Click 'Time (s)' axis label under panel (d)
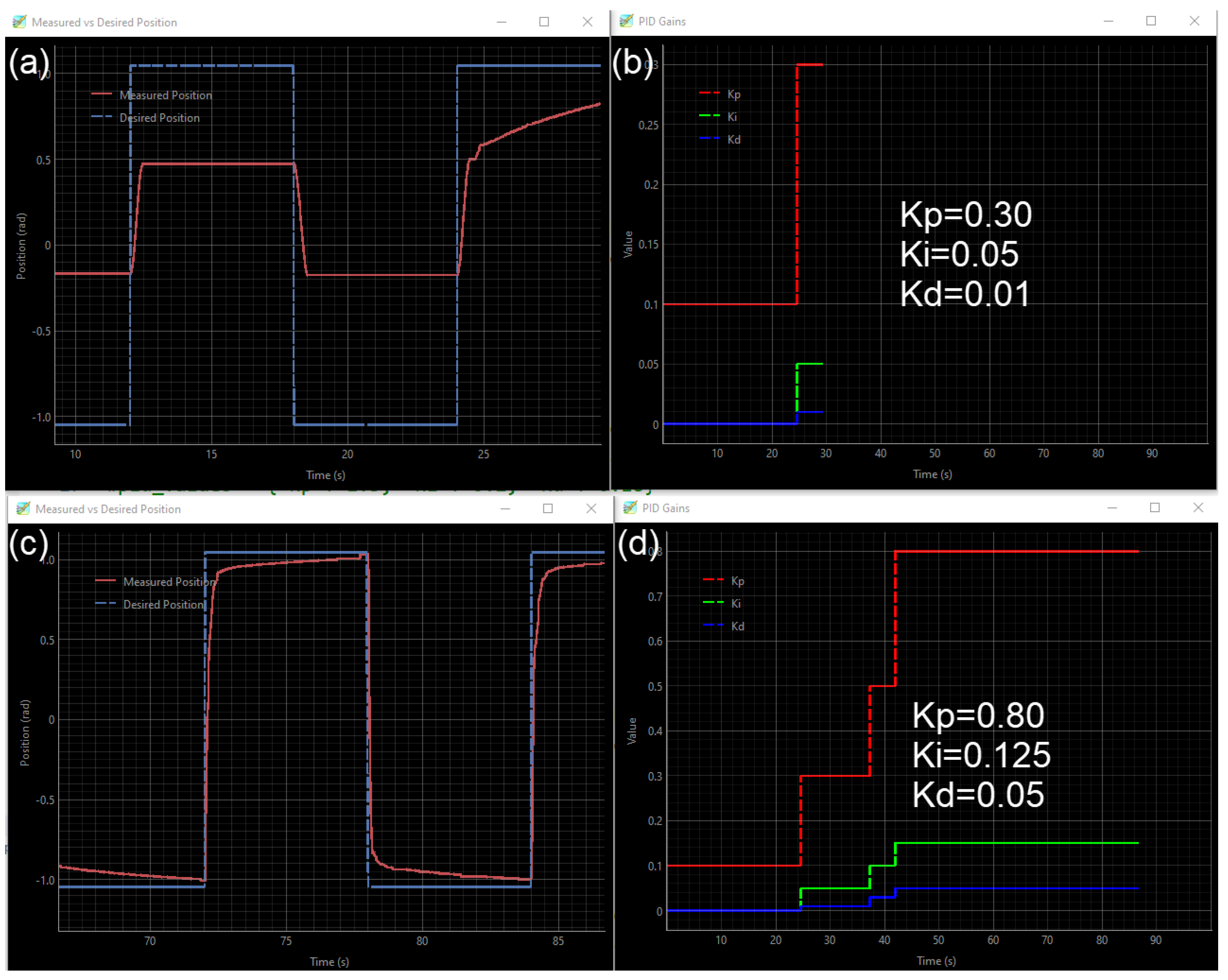Screen dimensions: 1228x980 [x=936, y=961]
